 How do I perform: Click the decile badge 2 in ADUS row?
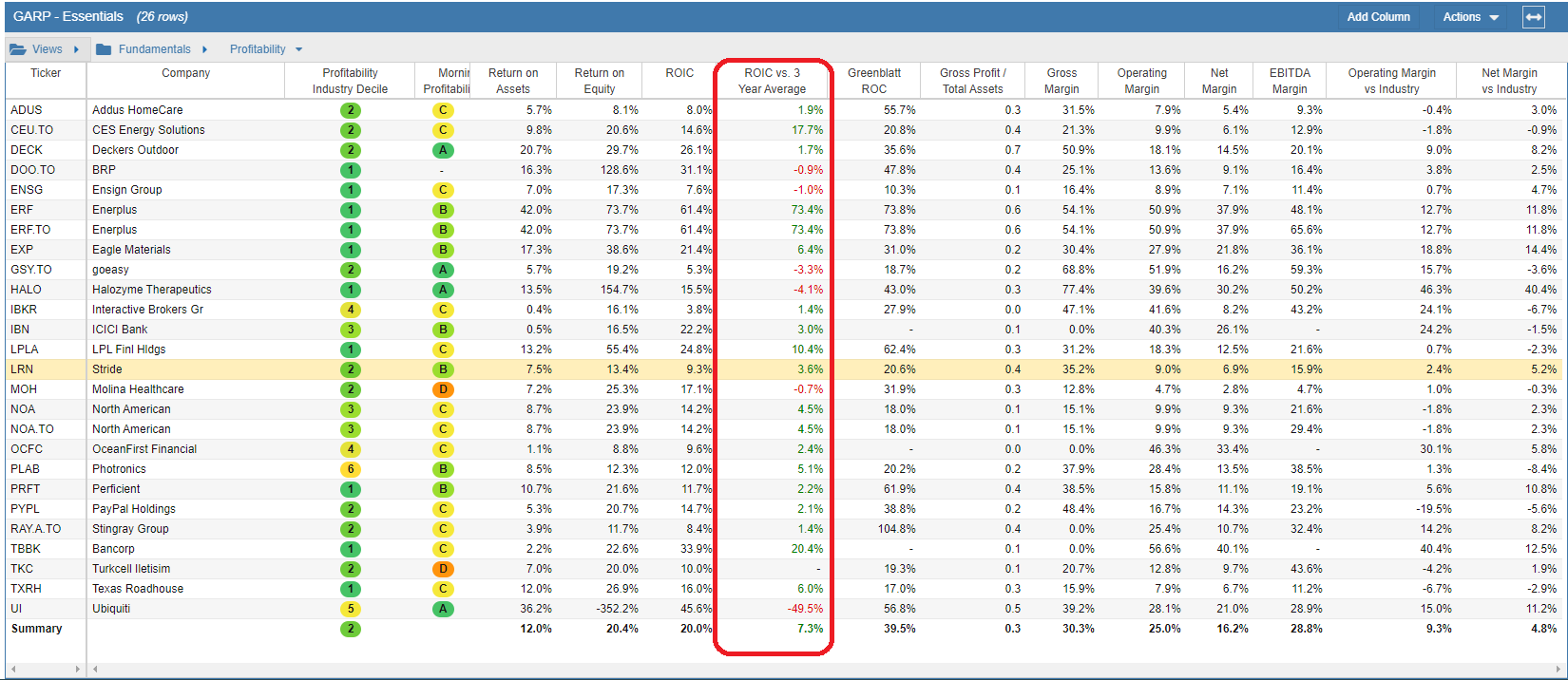click(x=351, y=110)
